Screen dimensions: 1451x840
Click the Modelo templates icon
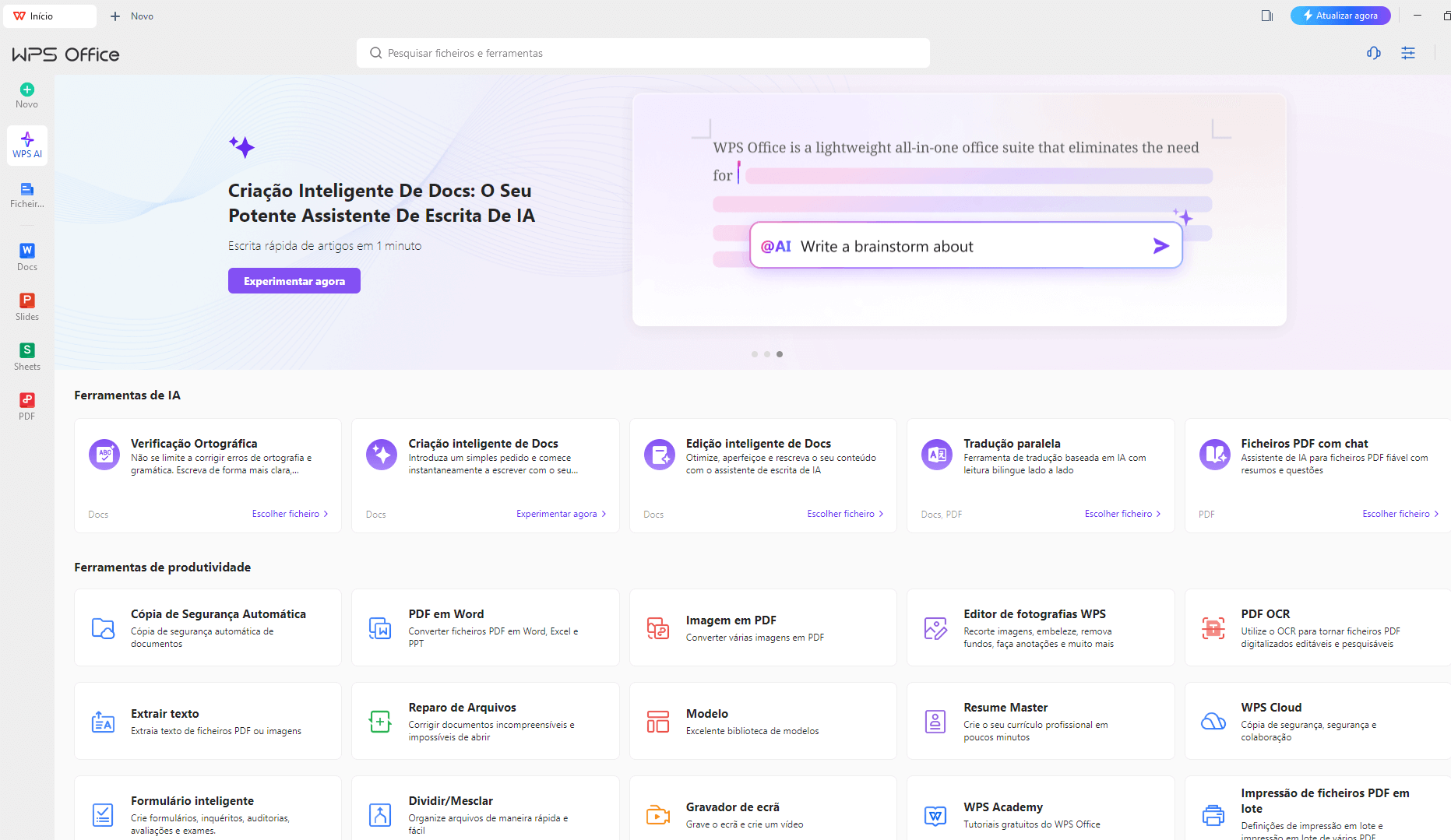coord(658,722)
